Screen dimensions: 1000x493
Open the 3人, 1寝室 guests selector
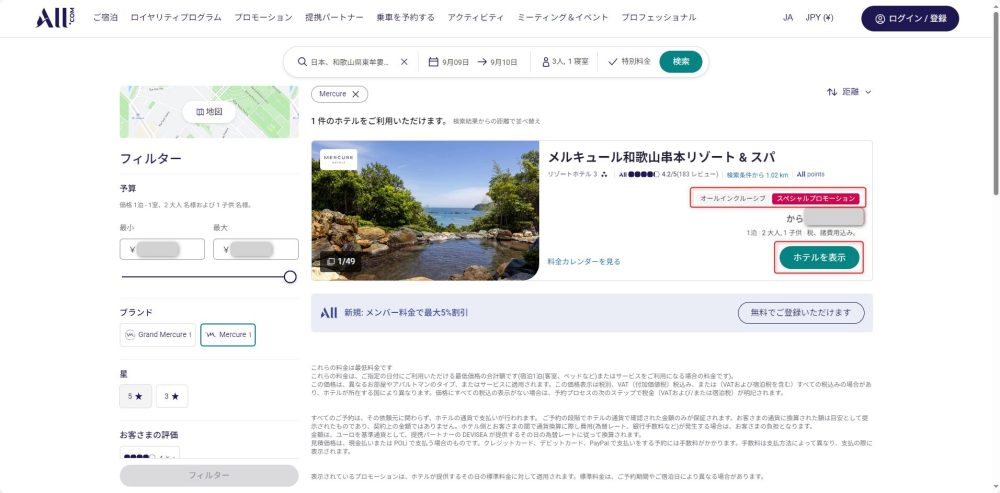click(x=565, y=62)
